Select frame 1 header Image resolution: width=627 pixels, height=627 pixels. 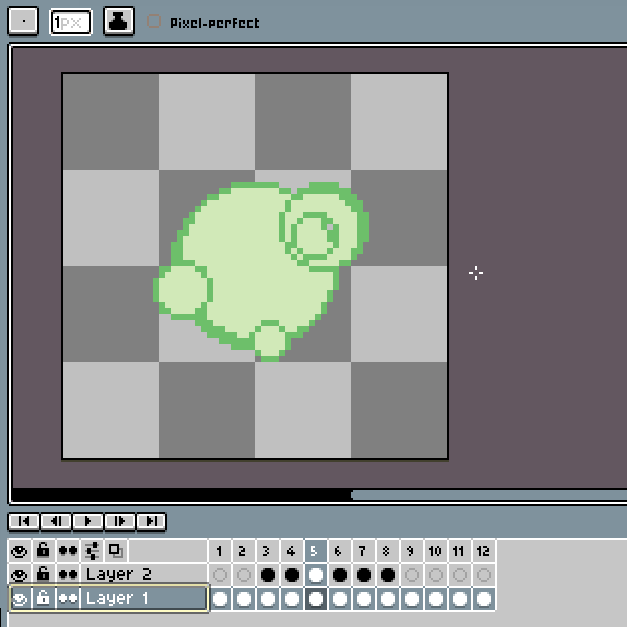point(220,551)
